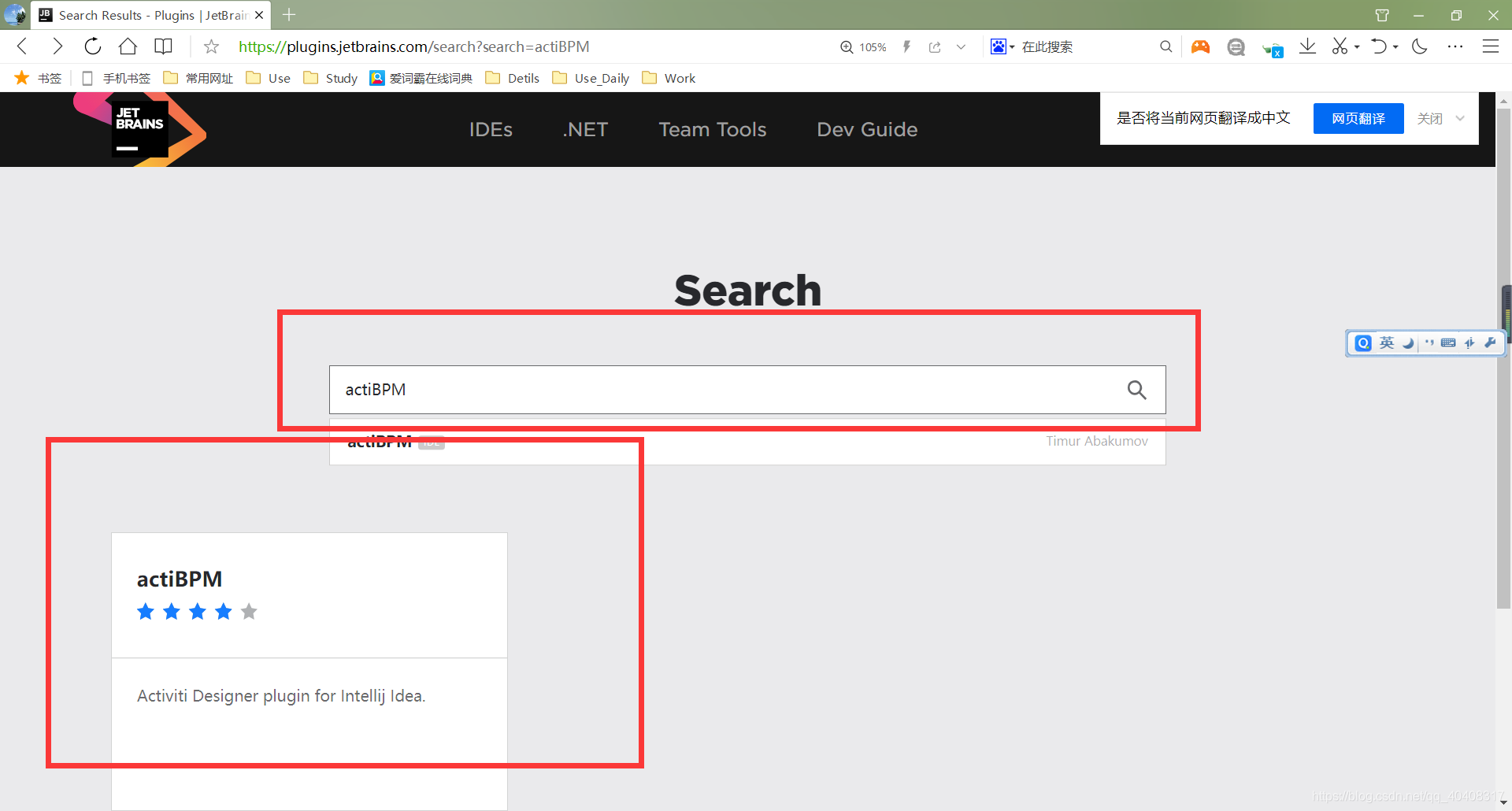Click the scrollbar down arrow
The image size is (1512, 811).
tap(1504, 802)
